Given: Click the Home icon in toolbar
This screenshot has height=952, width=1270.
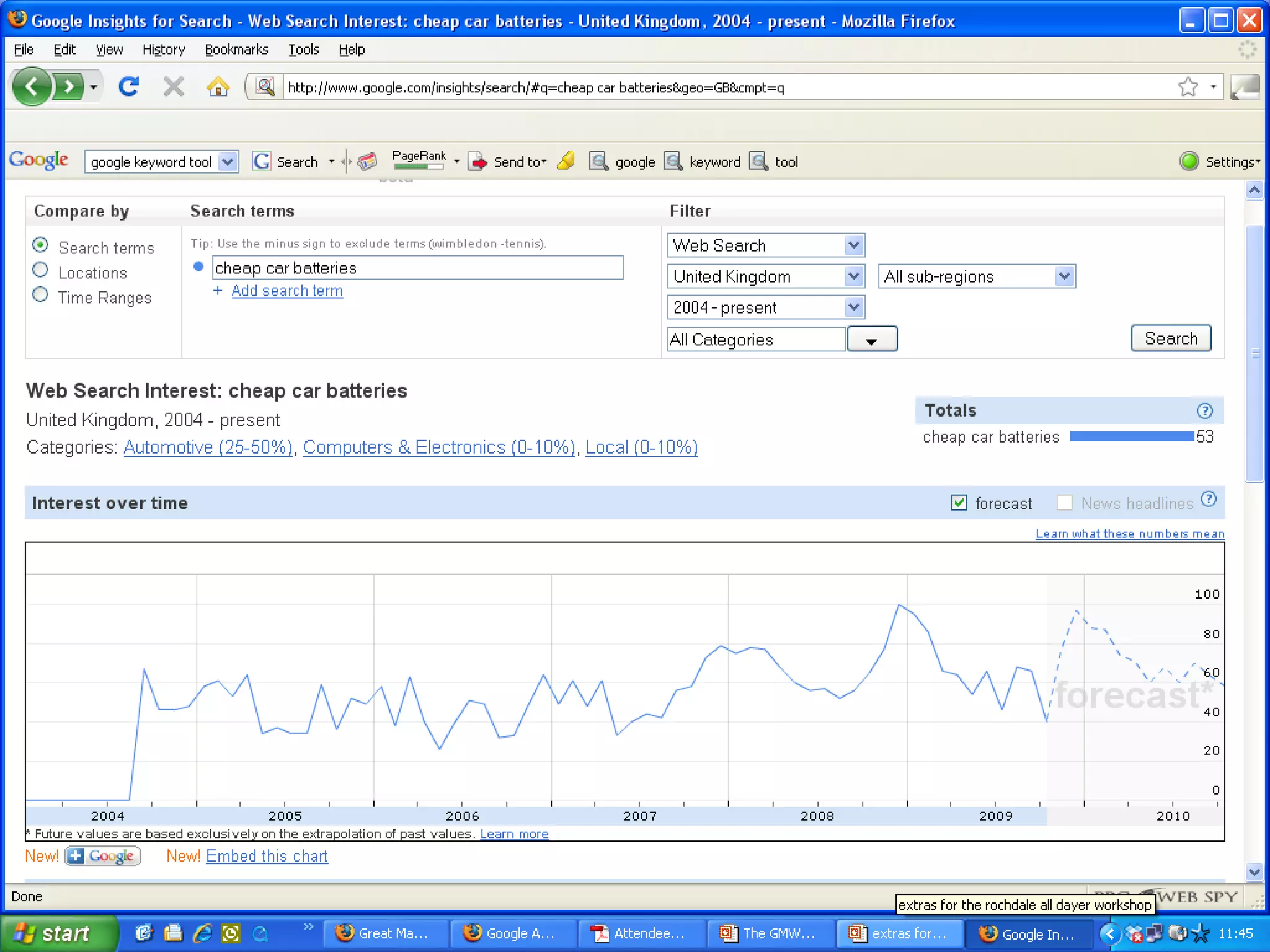Looking at the screenshot, I should pos(218,87).
